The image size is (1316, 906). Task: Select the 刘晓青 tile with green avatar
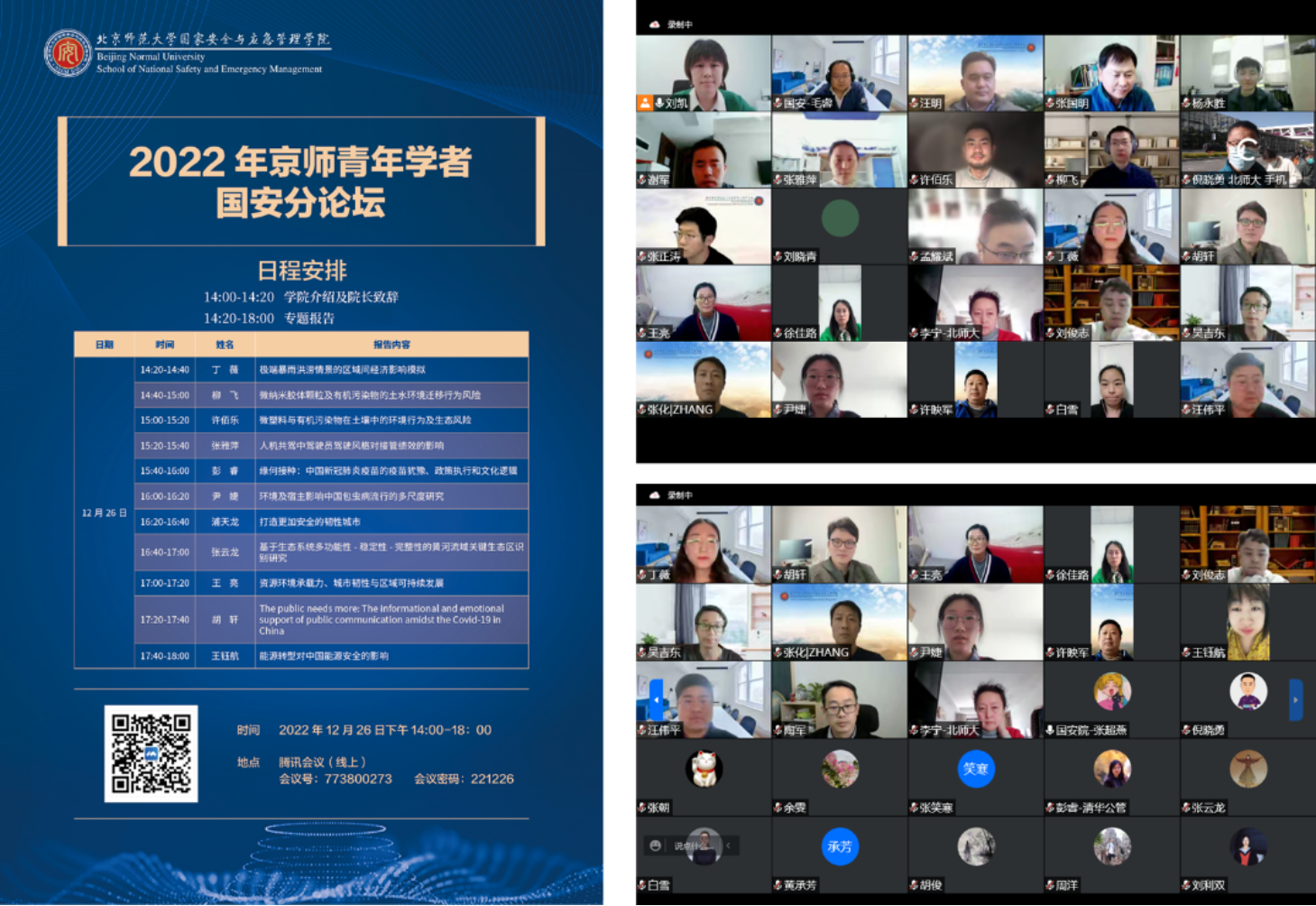pyautogui.click(x=840, y=226)
